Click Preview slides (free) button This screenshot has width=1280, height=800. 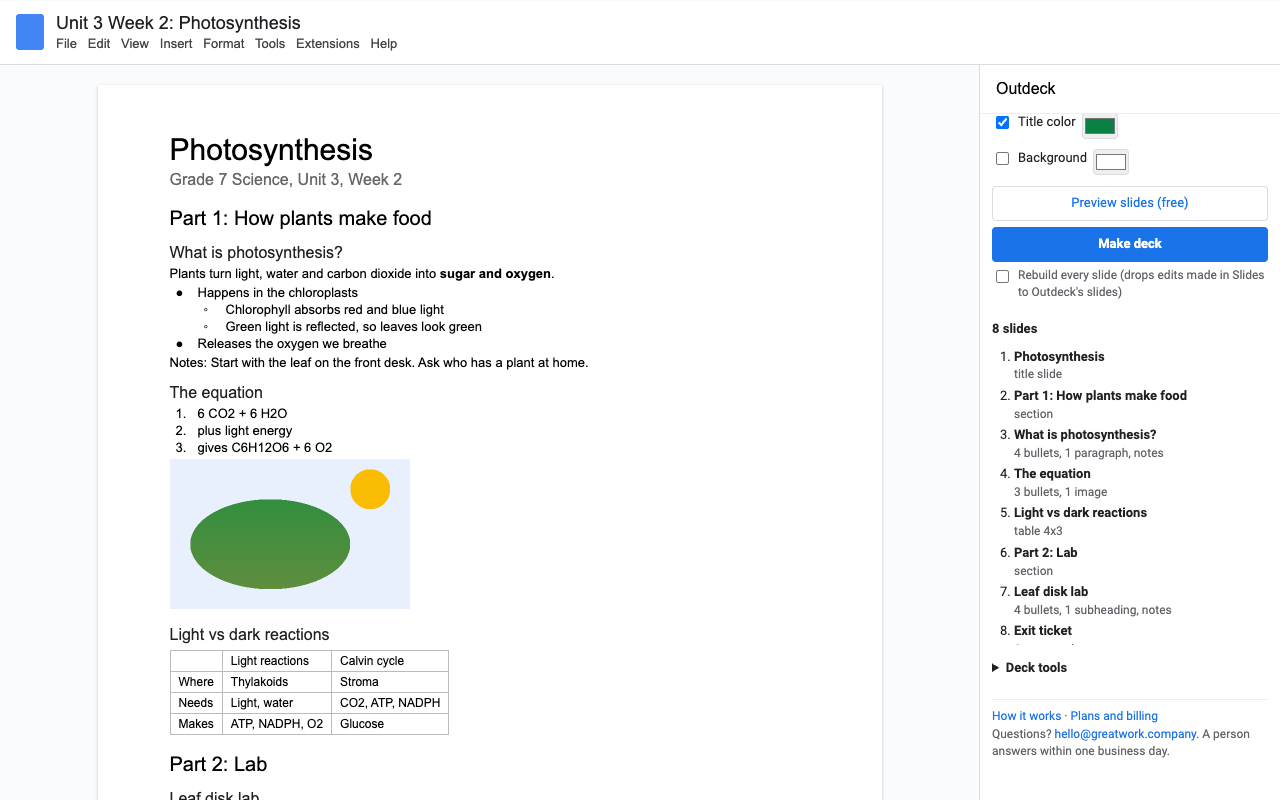pos(1130,203)
